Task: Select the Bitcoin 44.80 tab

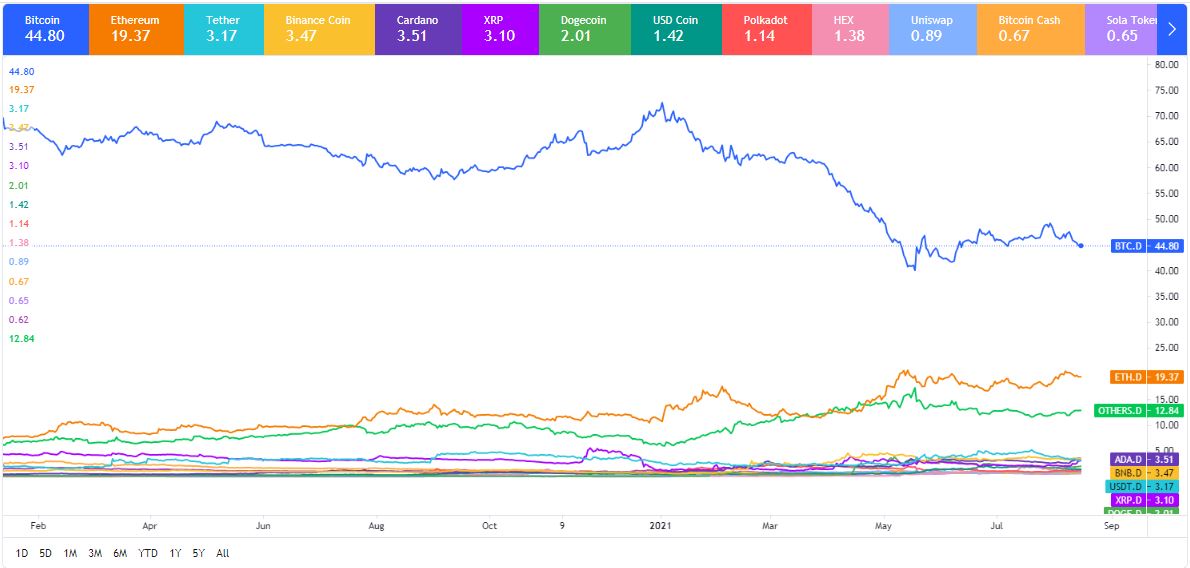Action: [x=46, y=28]
